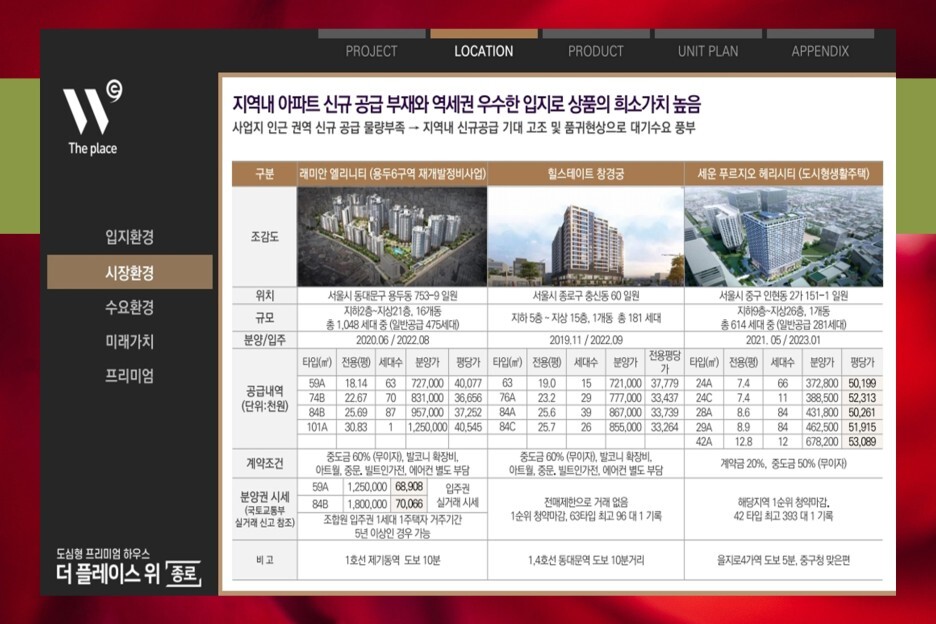Click the 분양권 시세 row label

(x=264, y=509)
